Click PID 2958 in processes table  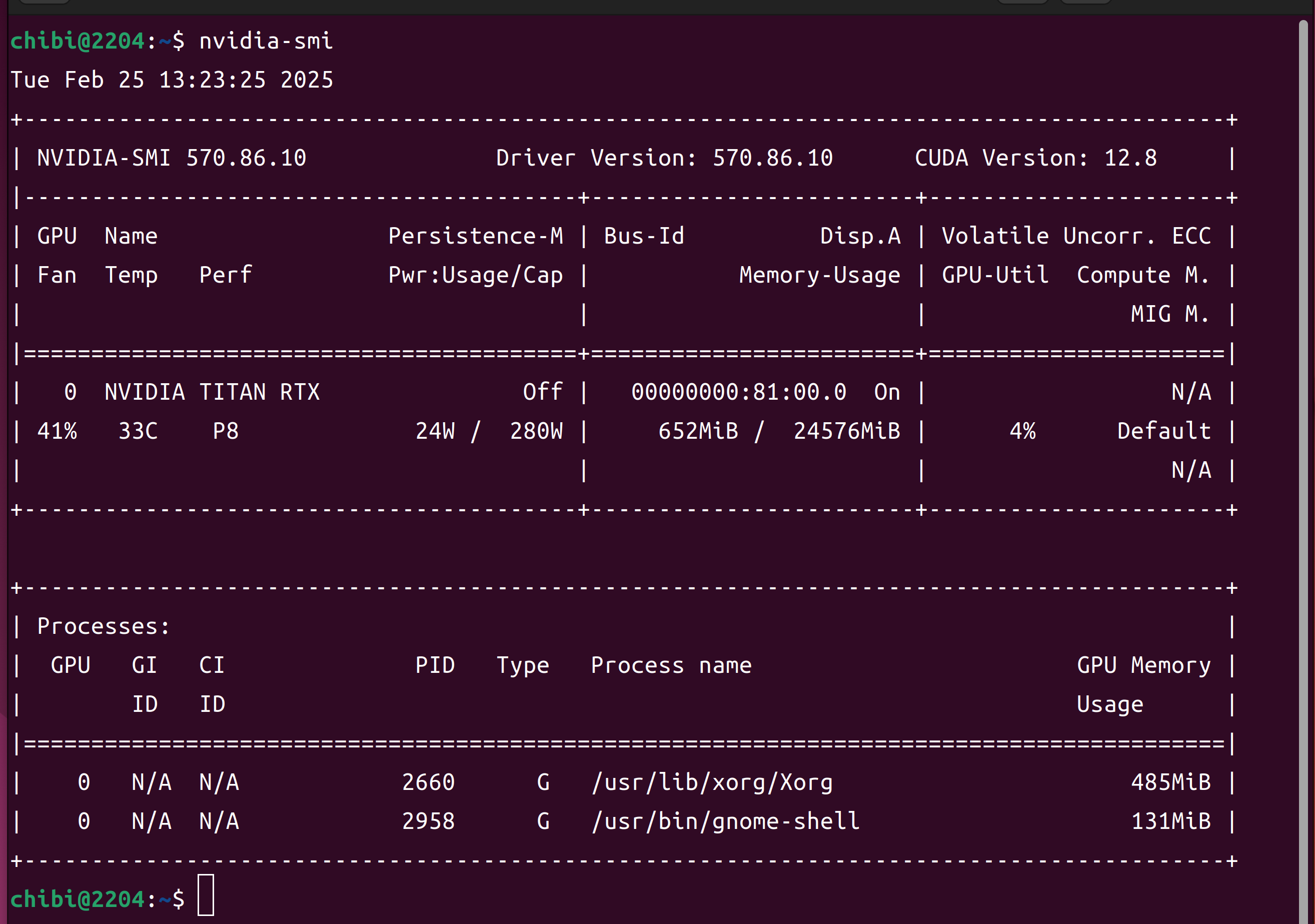click(428, 821)
